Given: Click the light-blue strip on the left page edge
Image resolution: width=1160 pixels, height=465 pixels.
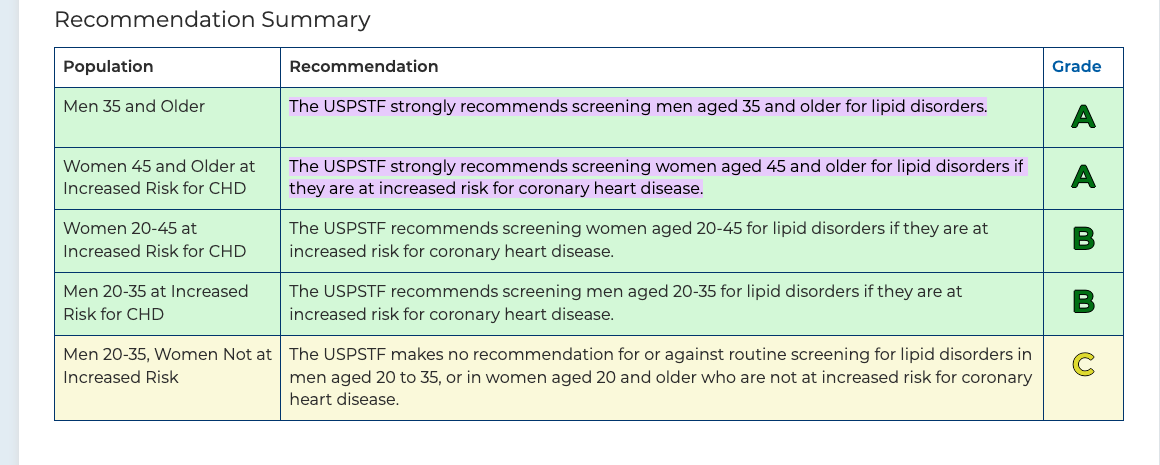Looking at the screenshot, I should (9, 232).
